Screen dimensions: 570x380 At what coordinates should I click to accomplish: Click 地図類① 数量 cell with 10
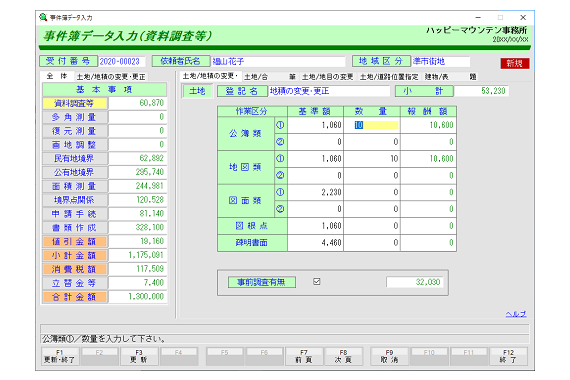click(372, 159)
